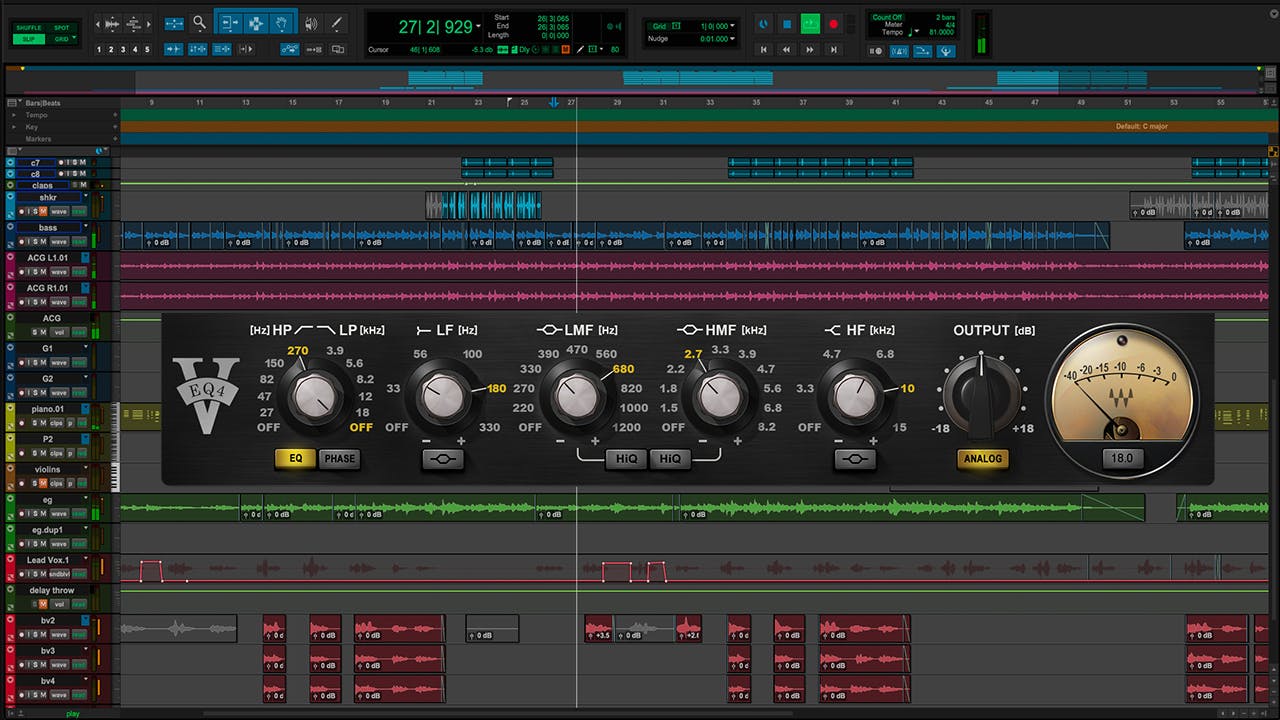Toggle the automation follows edit icon
Image resolution: width=1280 pixels, height=720 pixels.
(x=290, y=49)
